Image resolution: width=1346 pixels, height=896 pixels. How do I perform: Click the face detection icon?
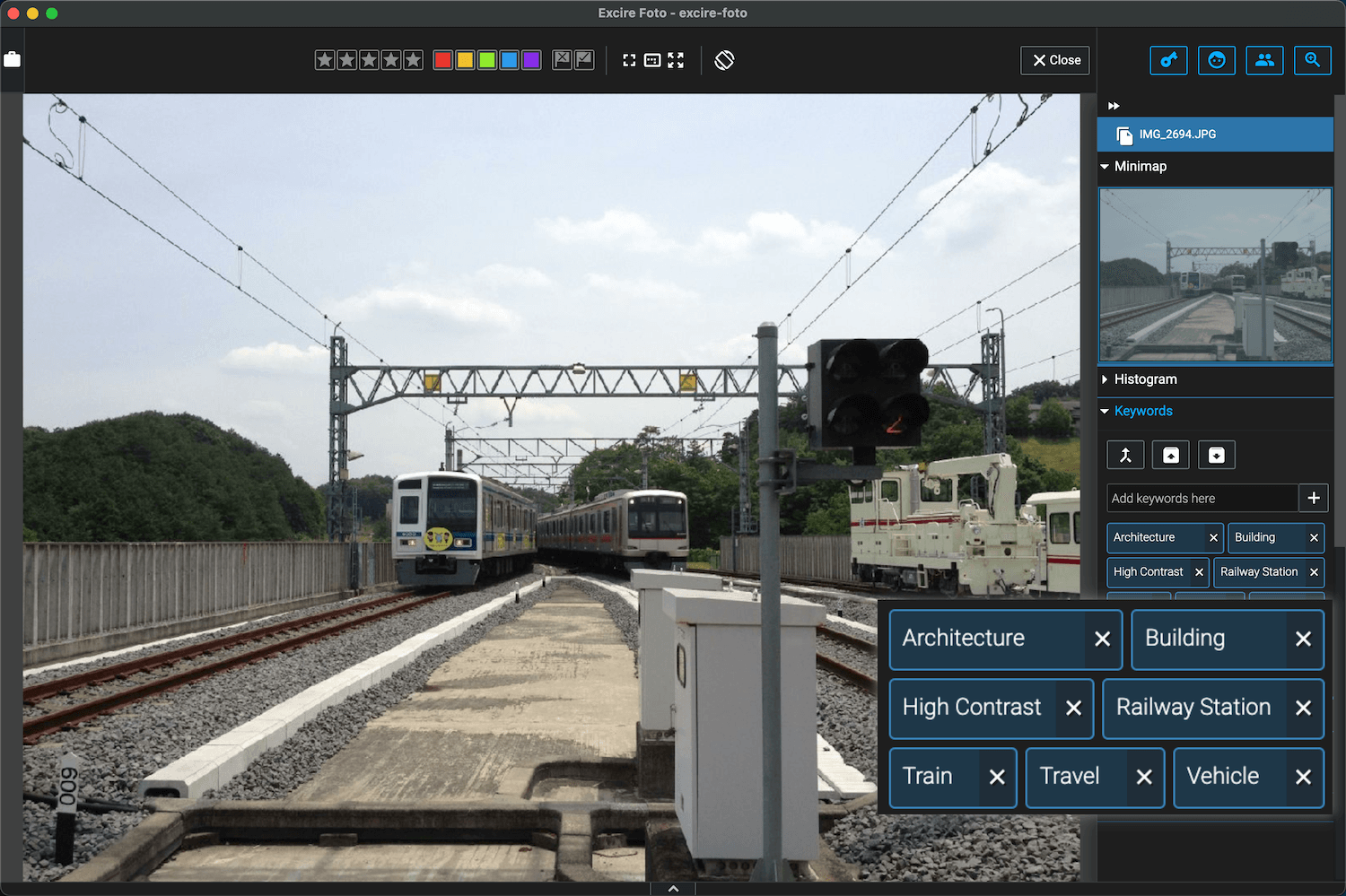1216,60
